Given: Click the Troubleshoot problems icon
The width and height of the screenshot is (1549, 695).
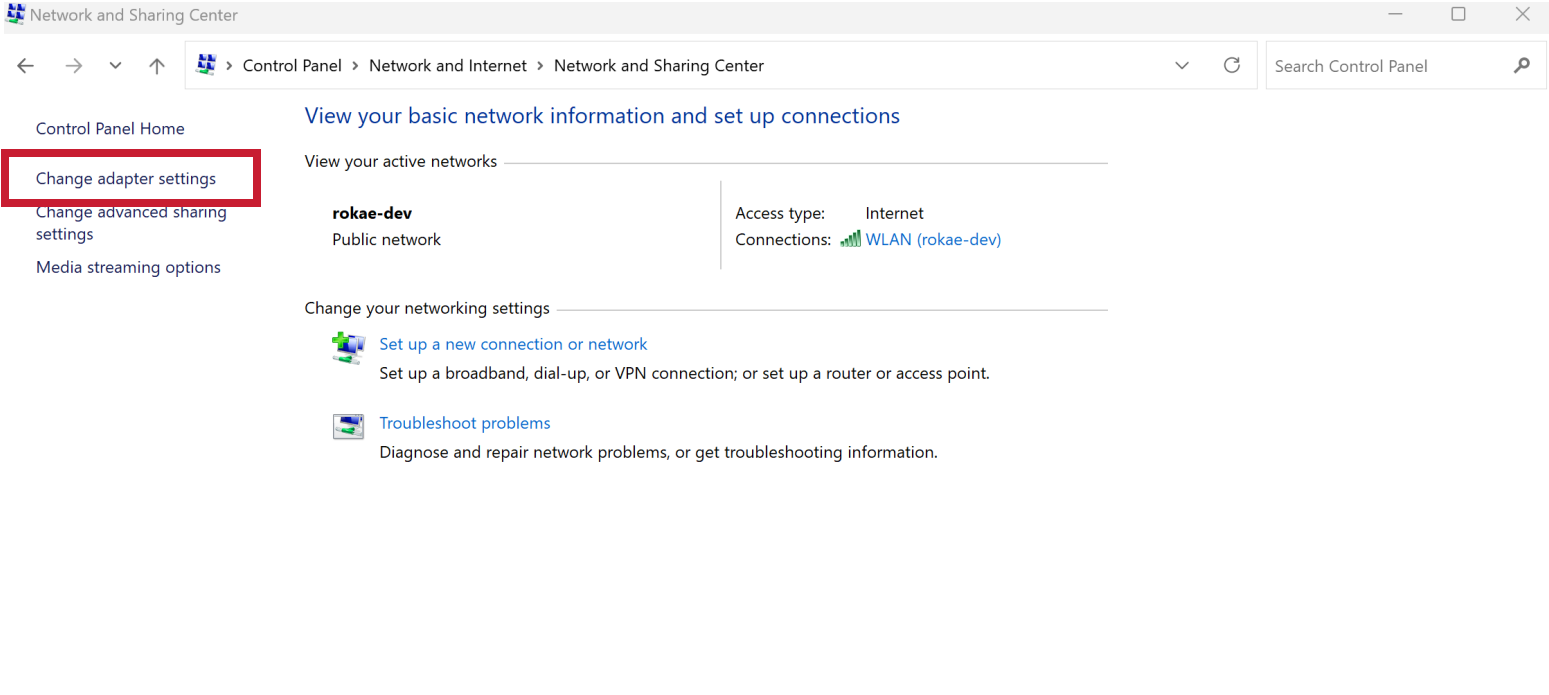Looking at the screenshot, I should point(348,427).
